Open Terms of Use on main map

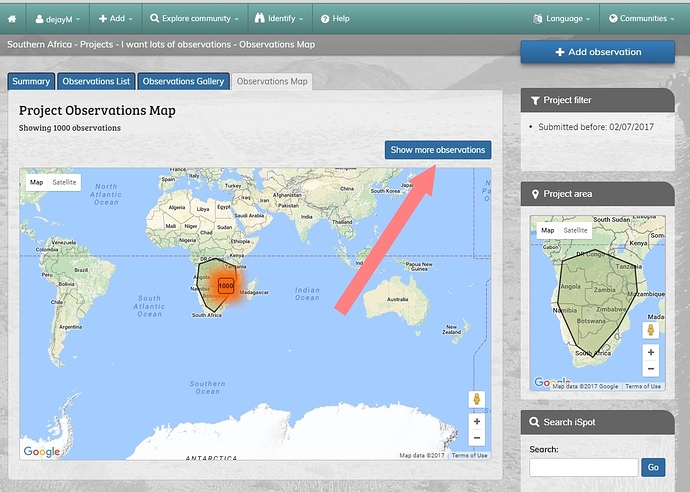pyautogui.click(x=469, y=455)
